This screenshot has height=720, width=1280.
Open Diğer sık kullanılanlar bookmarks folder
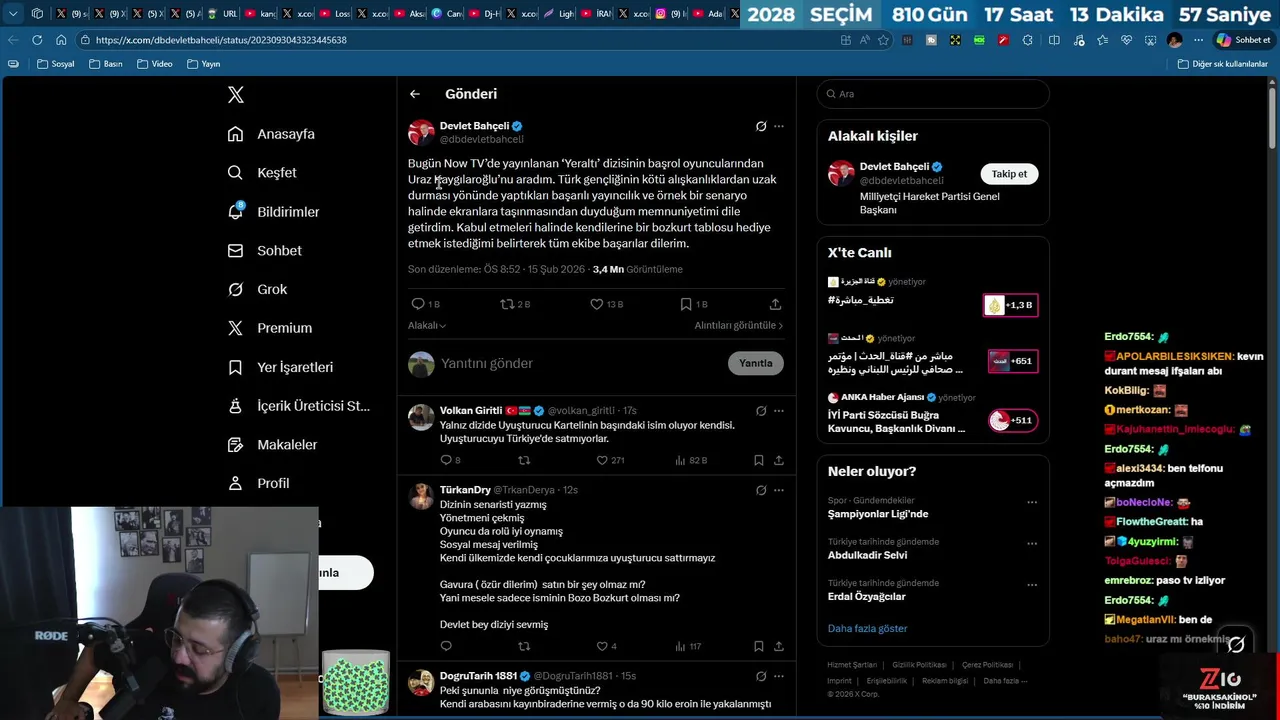tap(1222, 64)
